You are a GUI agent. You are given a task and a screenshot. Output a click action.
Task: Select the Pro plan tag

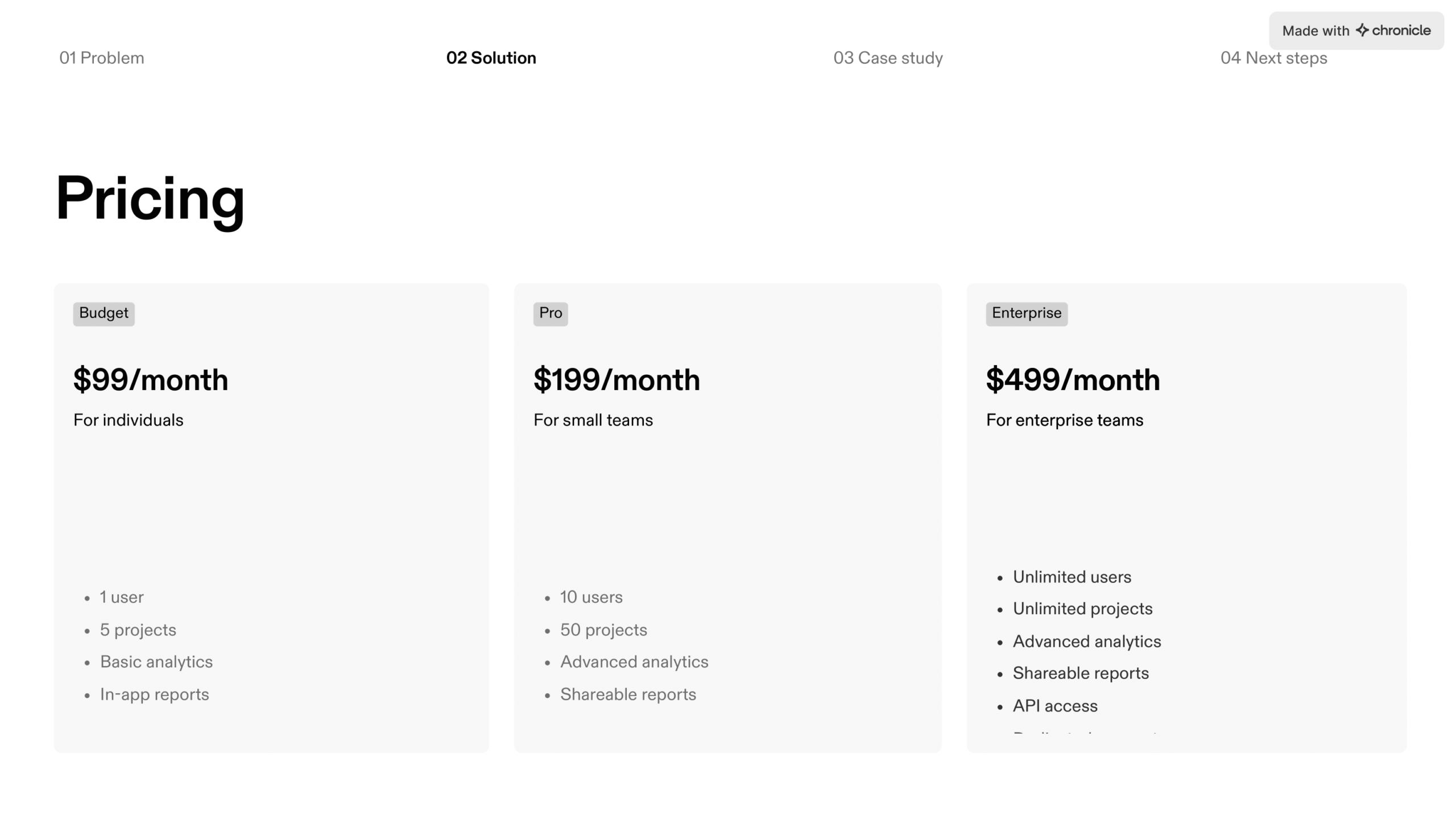click(549, 313)
